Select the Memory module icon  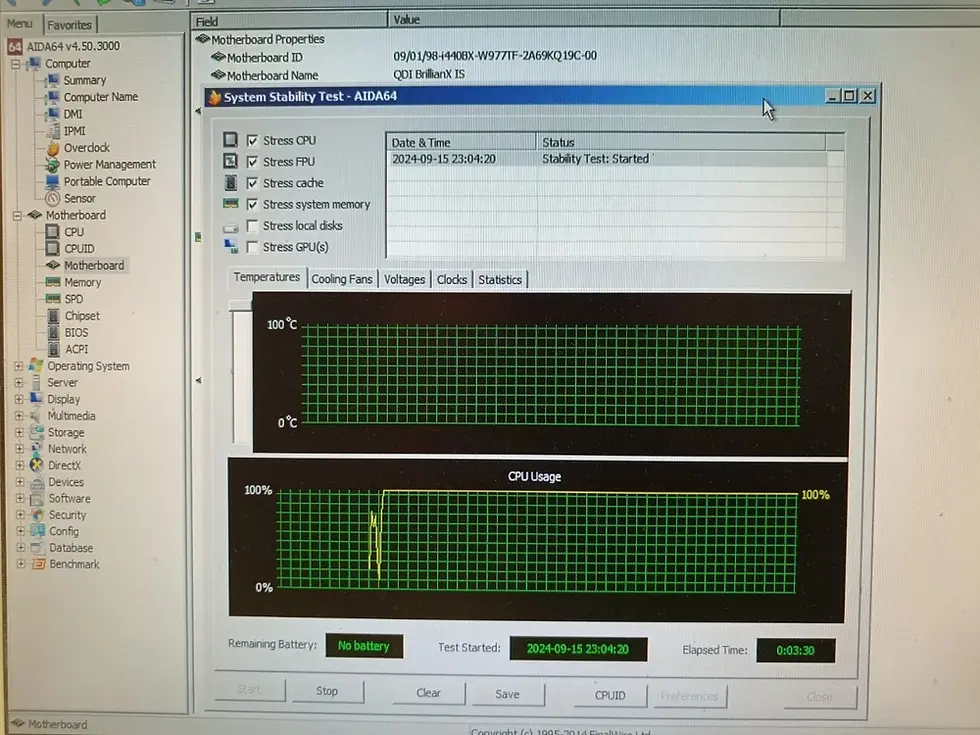[x=53, y=282]
